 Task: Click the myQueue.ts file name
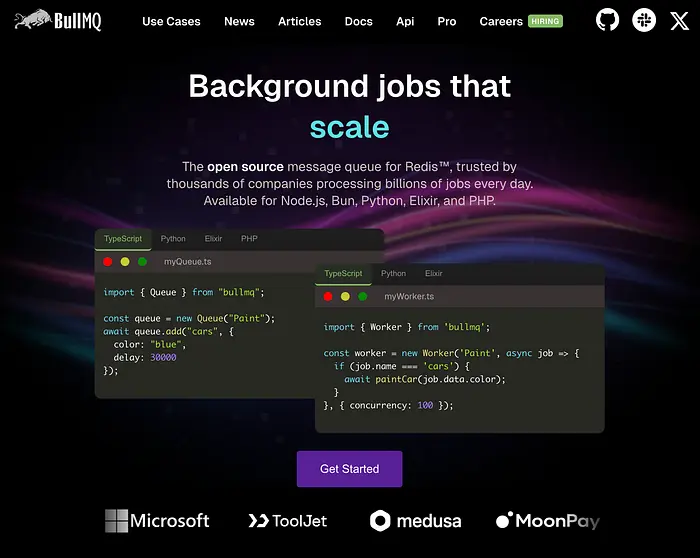pyautogui.click(x=188, y=262)
